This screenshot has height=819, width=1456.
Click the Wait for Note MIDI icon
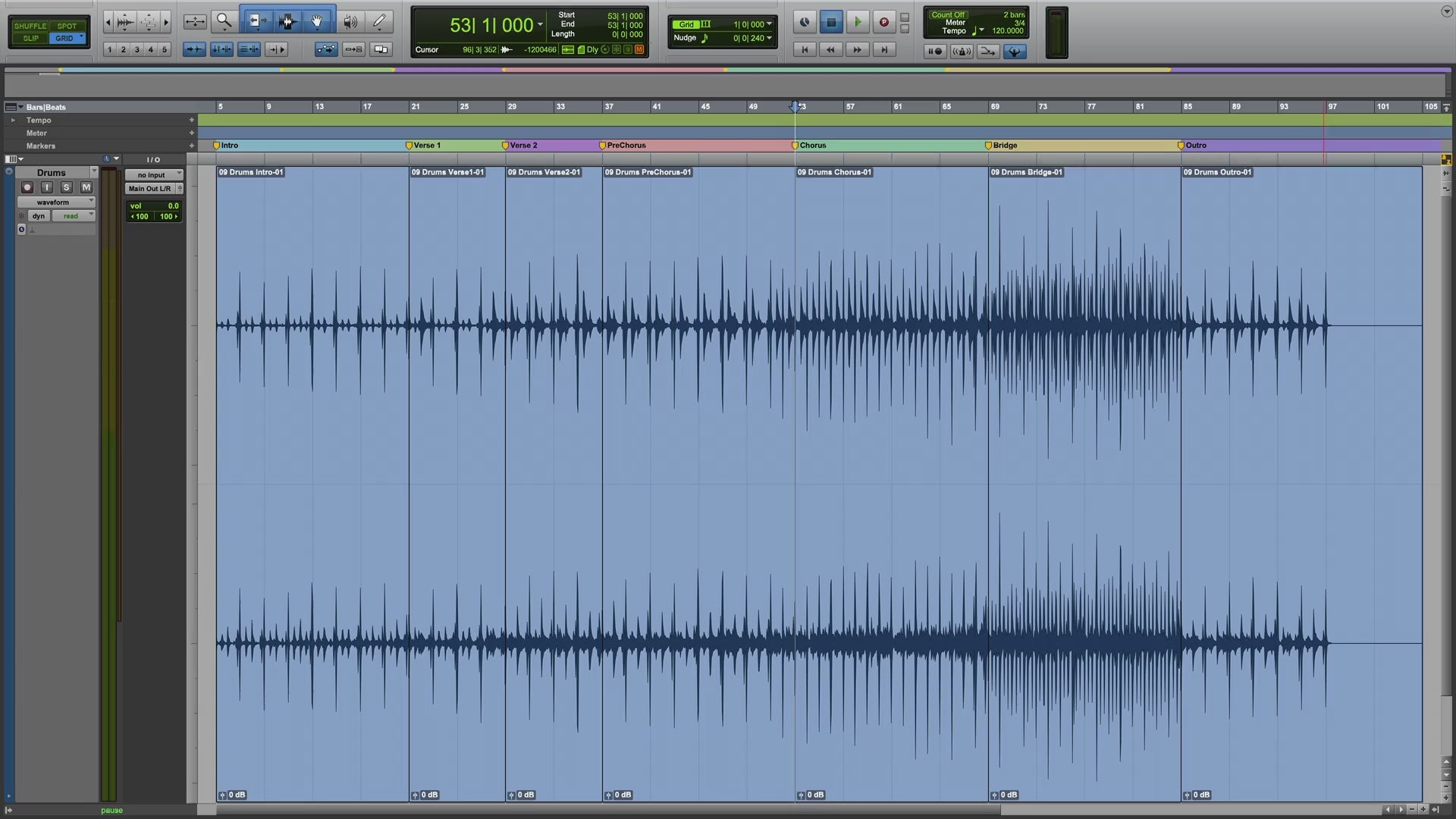pos(935,52)
